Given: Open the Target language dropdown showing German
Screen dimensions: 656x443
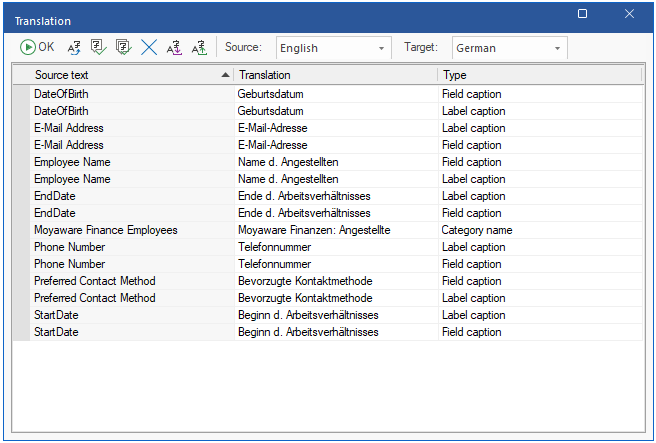Looking at the screenshot, I should (509, 48).
